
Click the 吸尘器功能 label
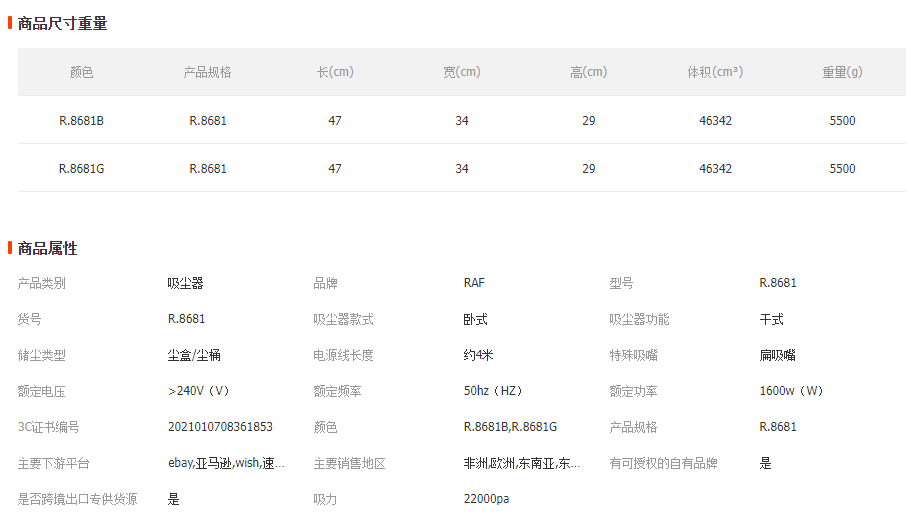[x=639, y=319]
